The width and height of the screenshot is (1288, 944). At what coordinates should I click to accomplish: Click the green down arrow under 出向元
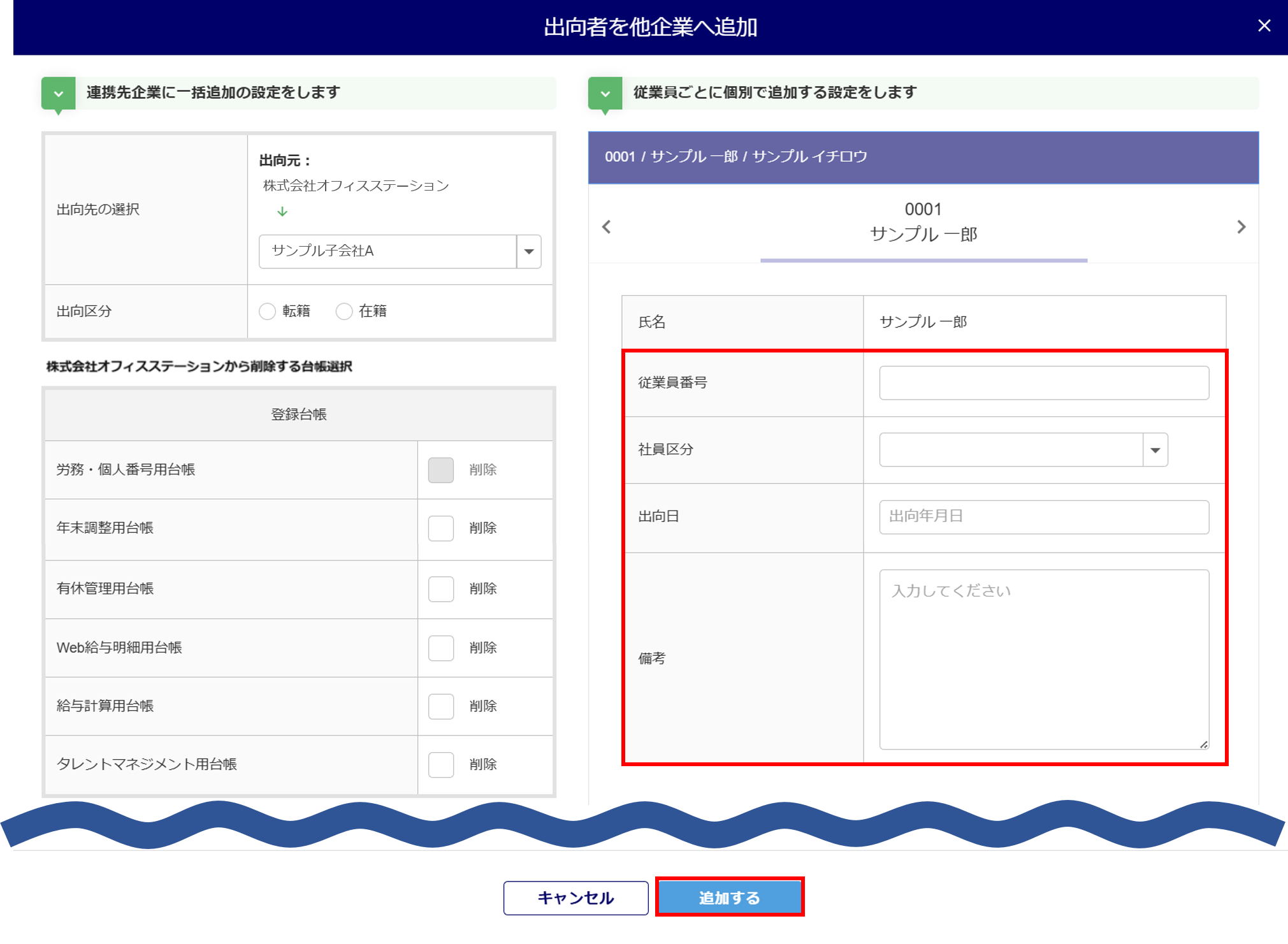tap(282, 212)
